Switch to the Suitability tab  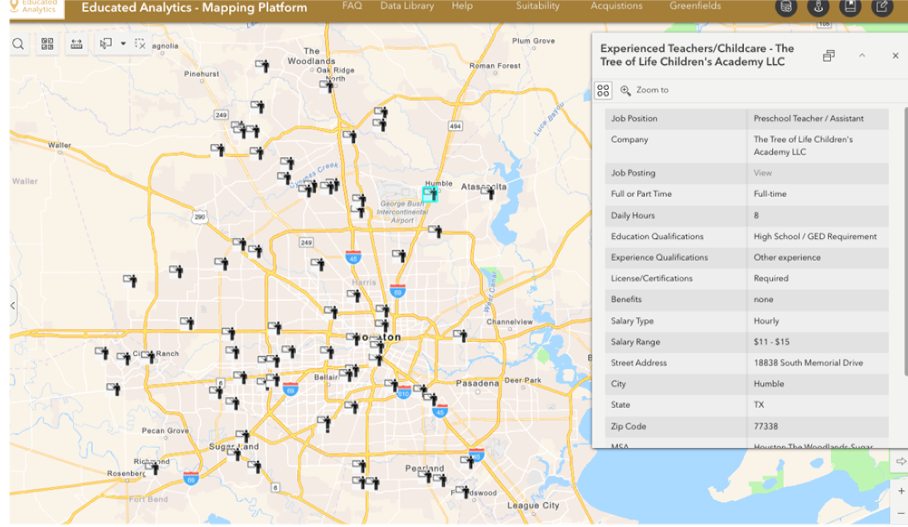[x=538, y=6]
